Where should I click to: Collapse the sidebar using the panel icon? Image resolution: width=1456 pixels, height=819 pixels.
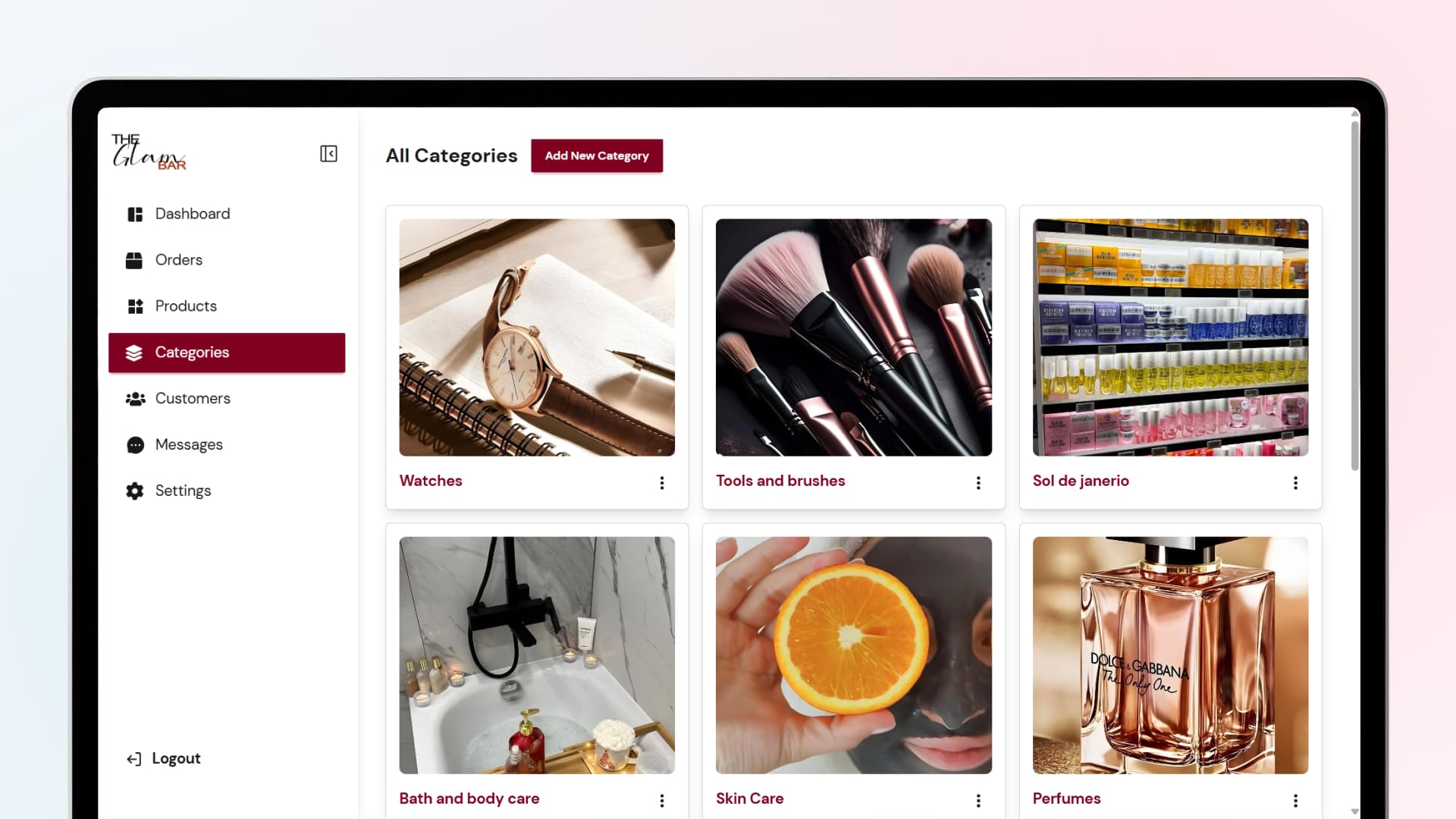328,154
